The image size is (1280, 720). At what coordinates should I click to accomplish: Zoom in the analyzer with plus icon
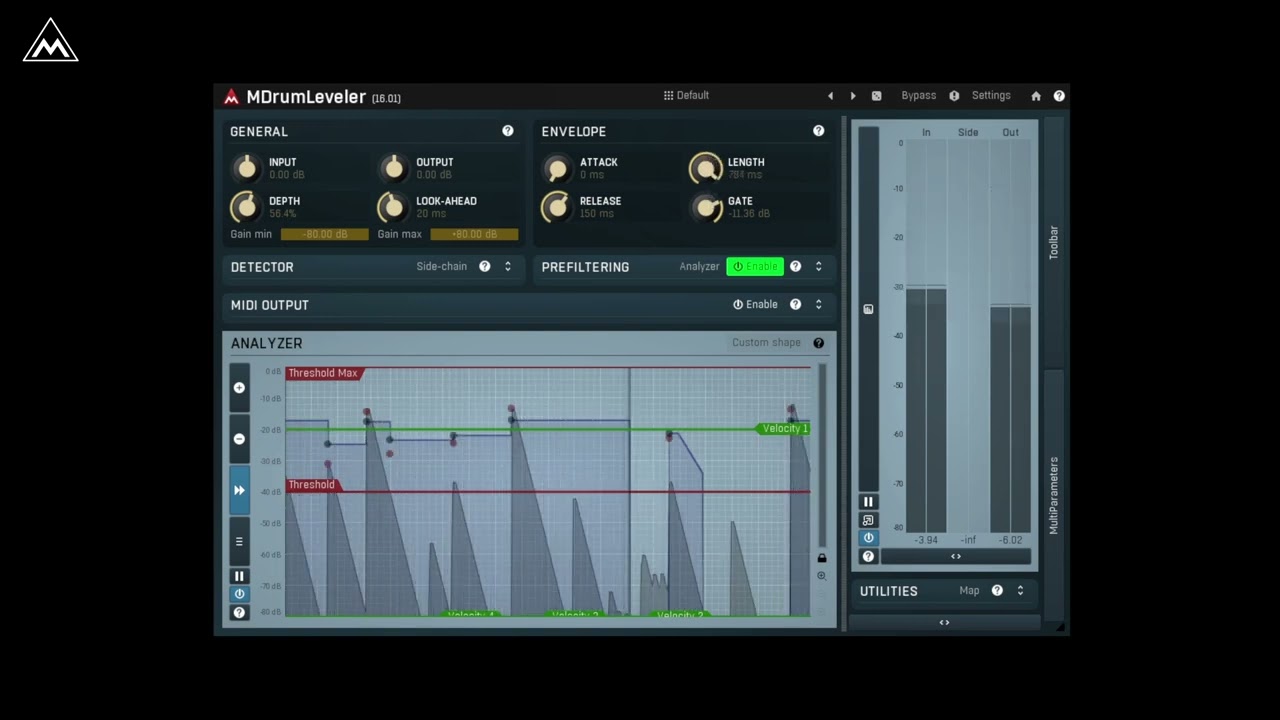[x=239, y=388]
